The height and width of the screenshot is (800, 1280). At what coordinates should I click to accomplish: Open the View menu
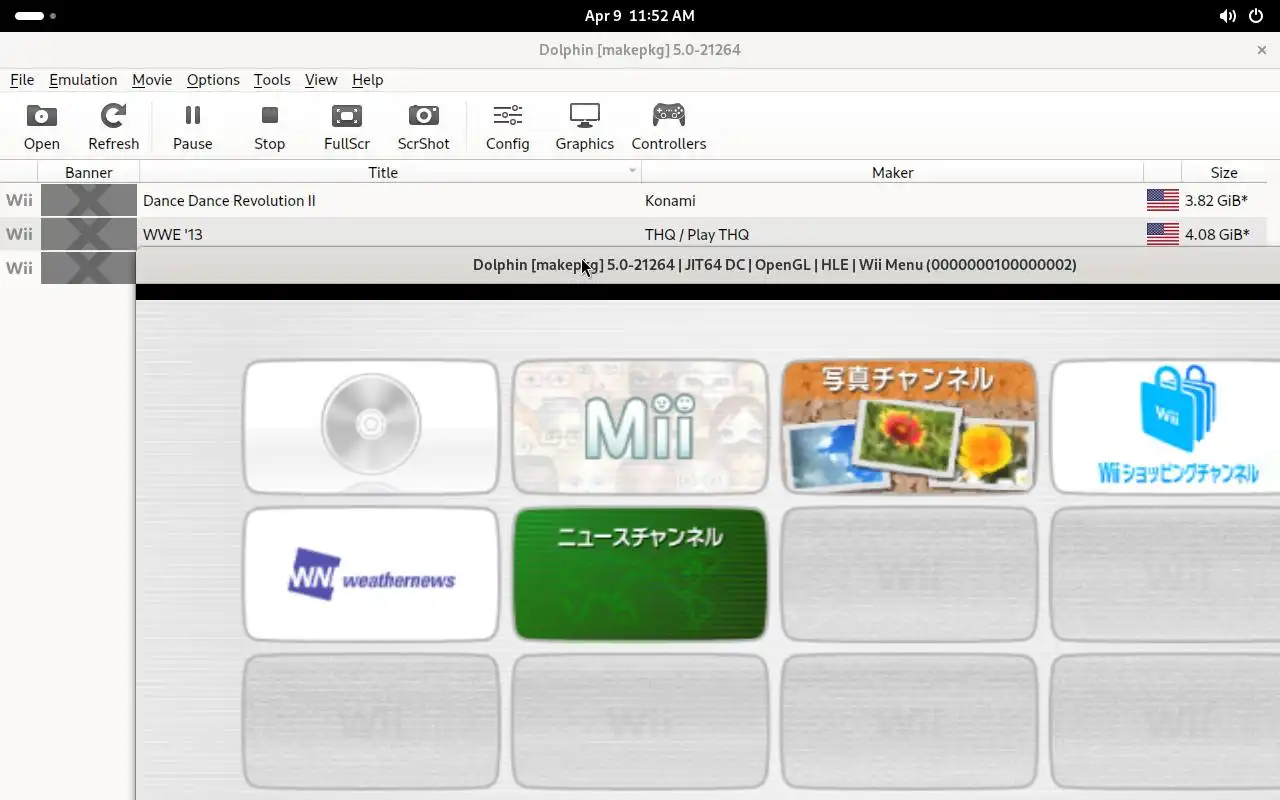tap(321, 80)
